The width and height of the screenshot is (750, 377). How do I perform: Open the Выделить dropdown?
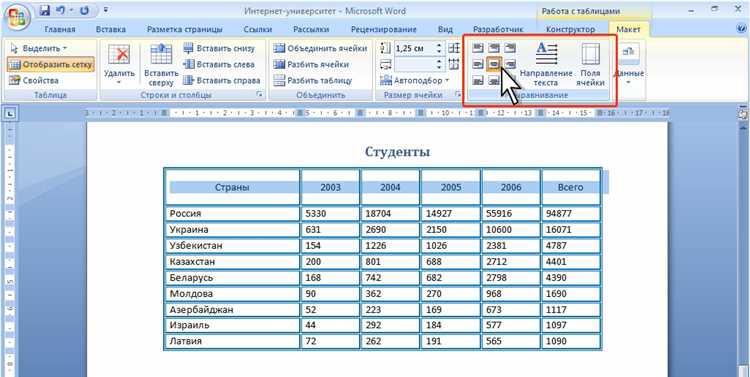(38, 48)
